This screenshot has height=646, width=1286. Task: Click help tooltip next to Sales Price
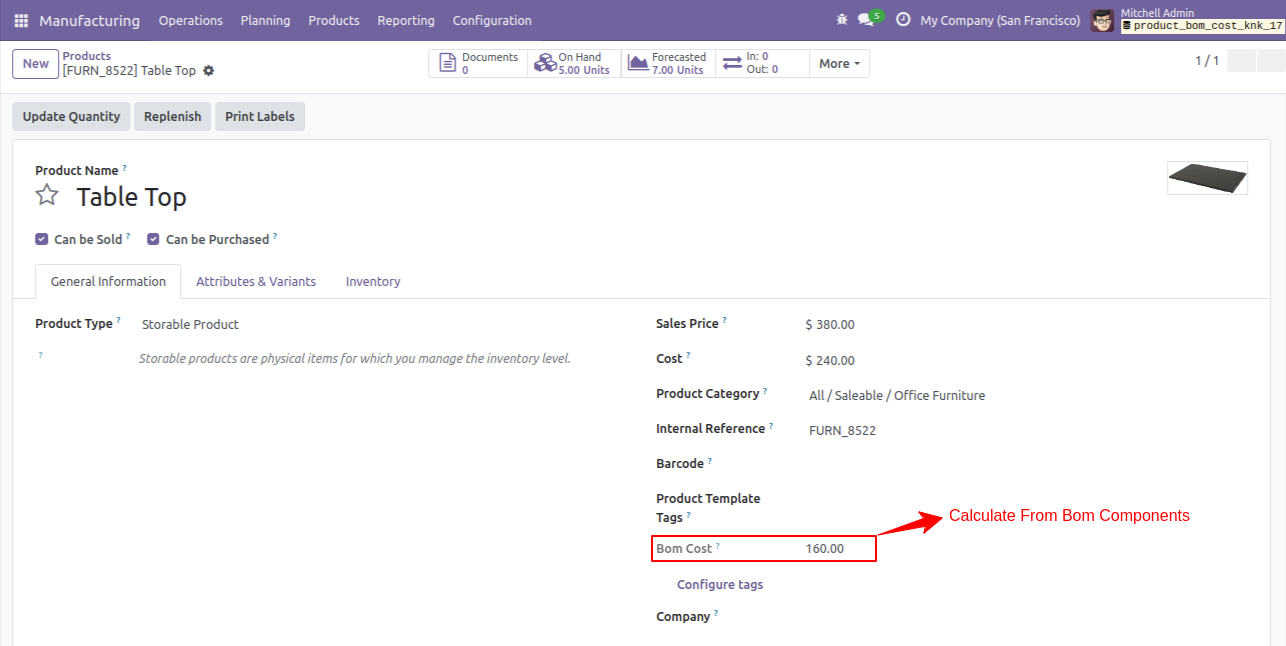coord(725,321)
